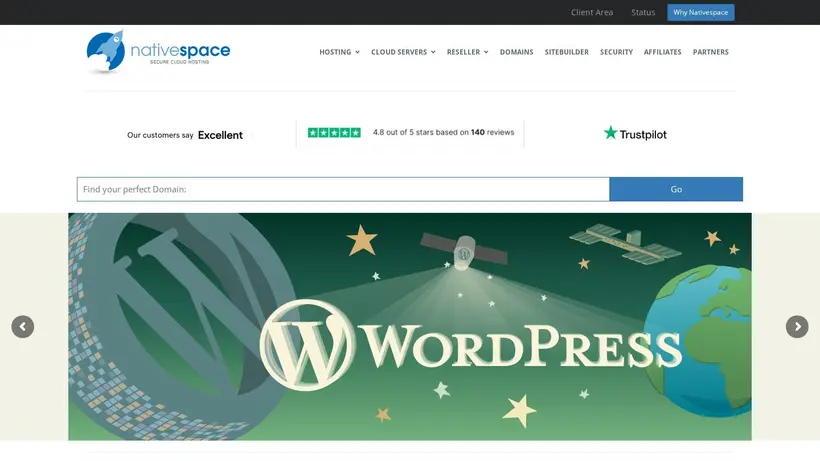Open the Sitebuilder page
The height and width of the screenshot is (461, 820).
point(566,52)
